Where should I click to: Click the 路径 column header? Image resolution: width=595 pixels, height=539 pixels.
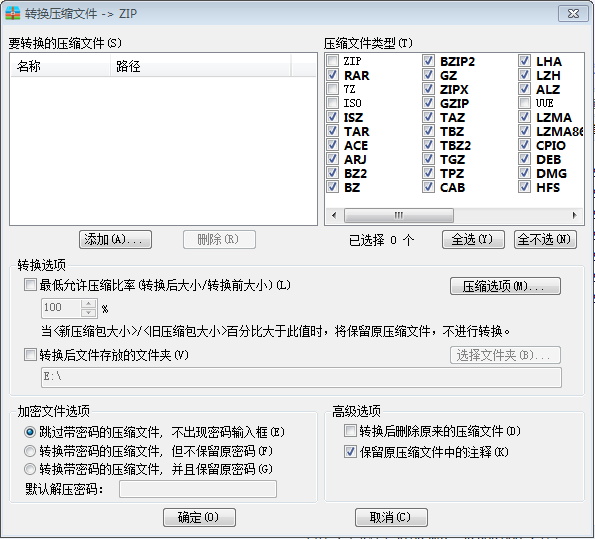coord(201,66)
